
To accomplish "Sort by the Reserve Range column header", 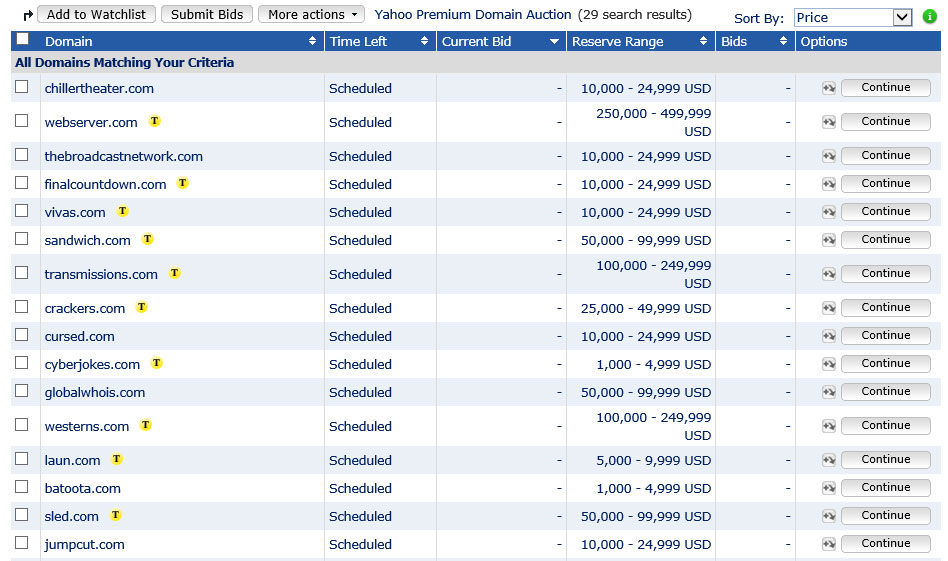I will (x=640, y=41).
